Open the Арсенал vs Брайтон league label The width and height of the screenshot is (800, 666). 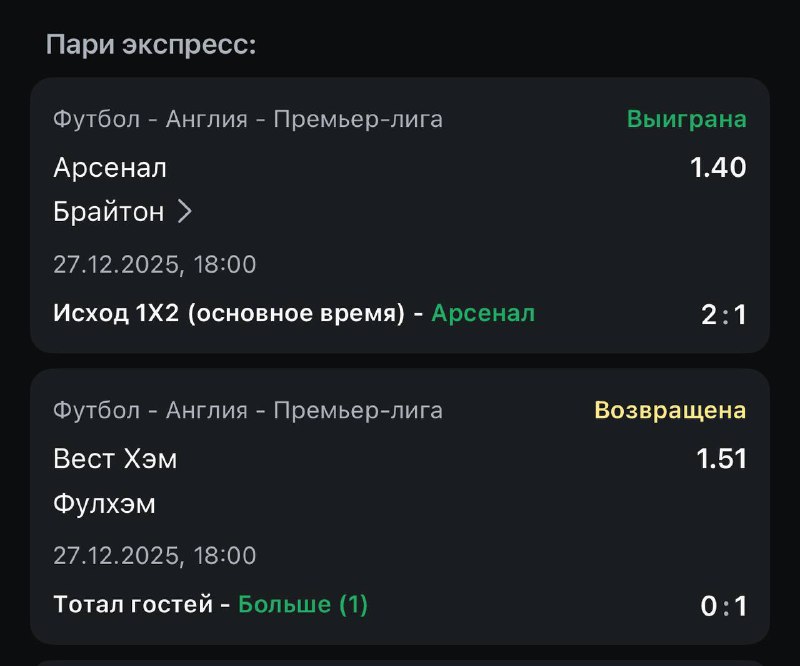tap(248, 120)
